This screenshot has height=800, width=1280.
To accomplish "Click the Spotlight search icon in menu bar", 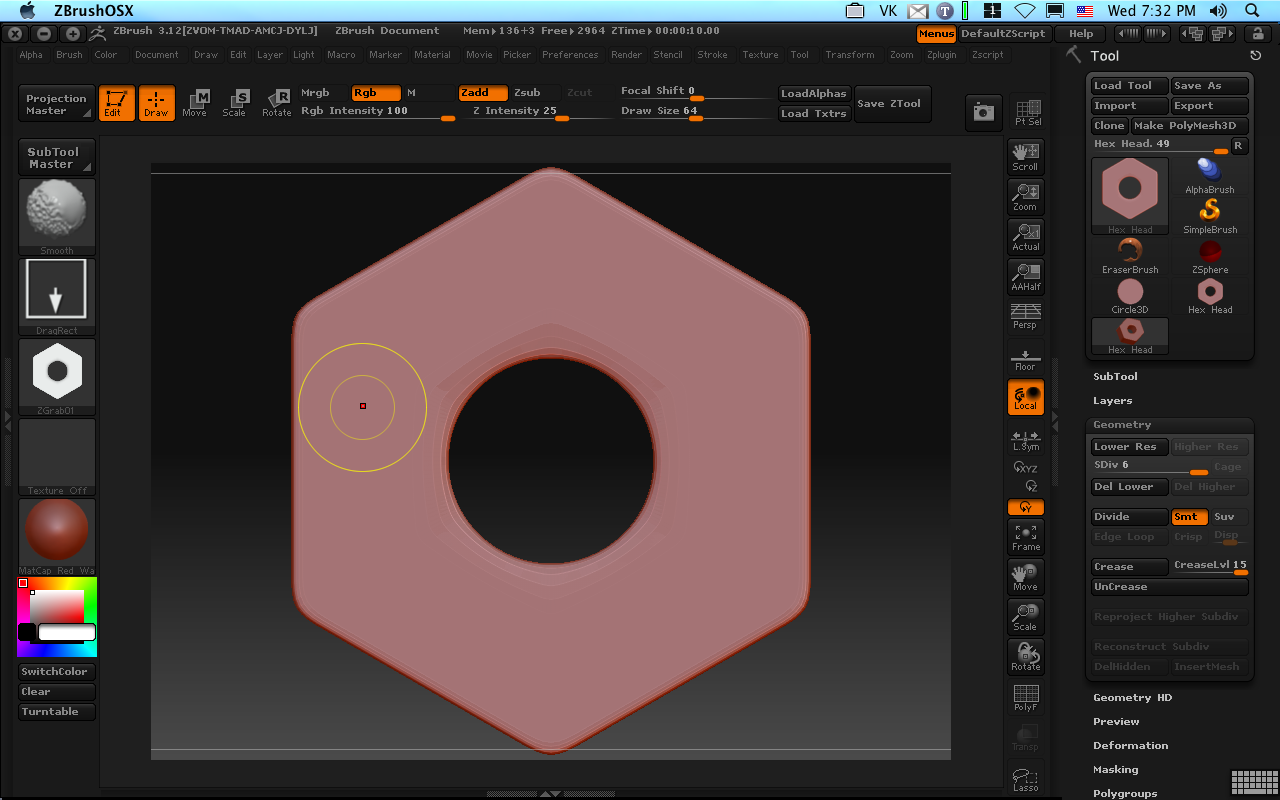I will pos(1252,11).
